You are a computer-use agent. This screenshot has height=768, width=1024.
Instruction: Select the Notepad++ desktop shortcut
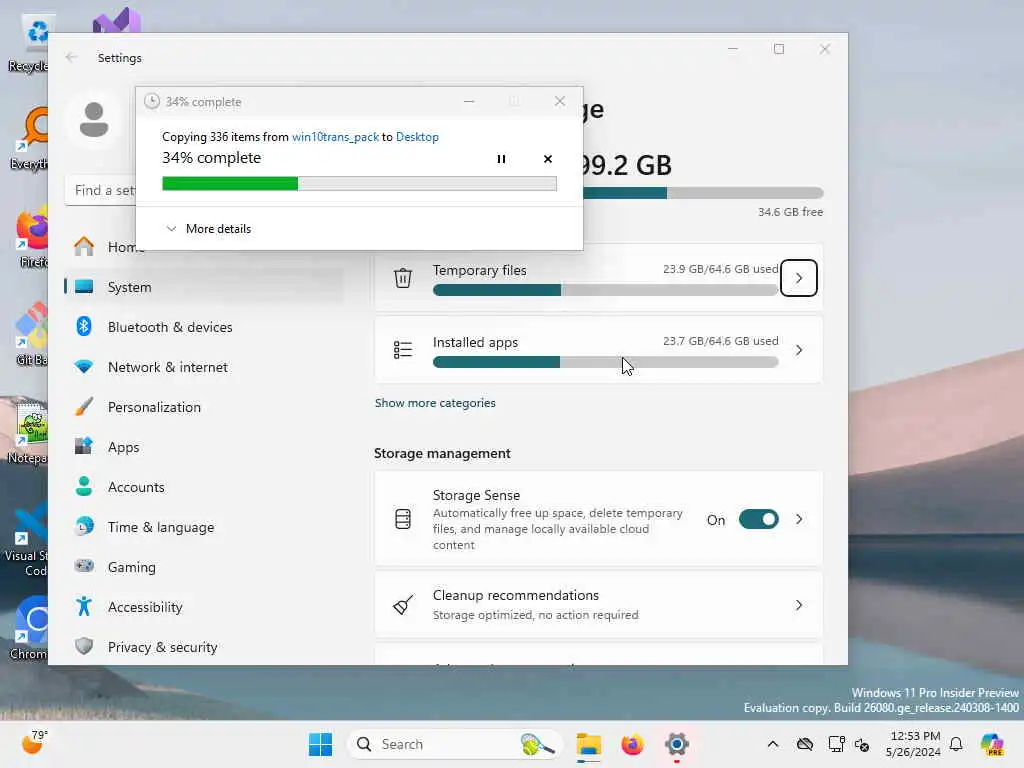coord(27,434)
